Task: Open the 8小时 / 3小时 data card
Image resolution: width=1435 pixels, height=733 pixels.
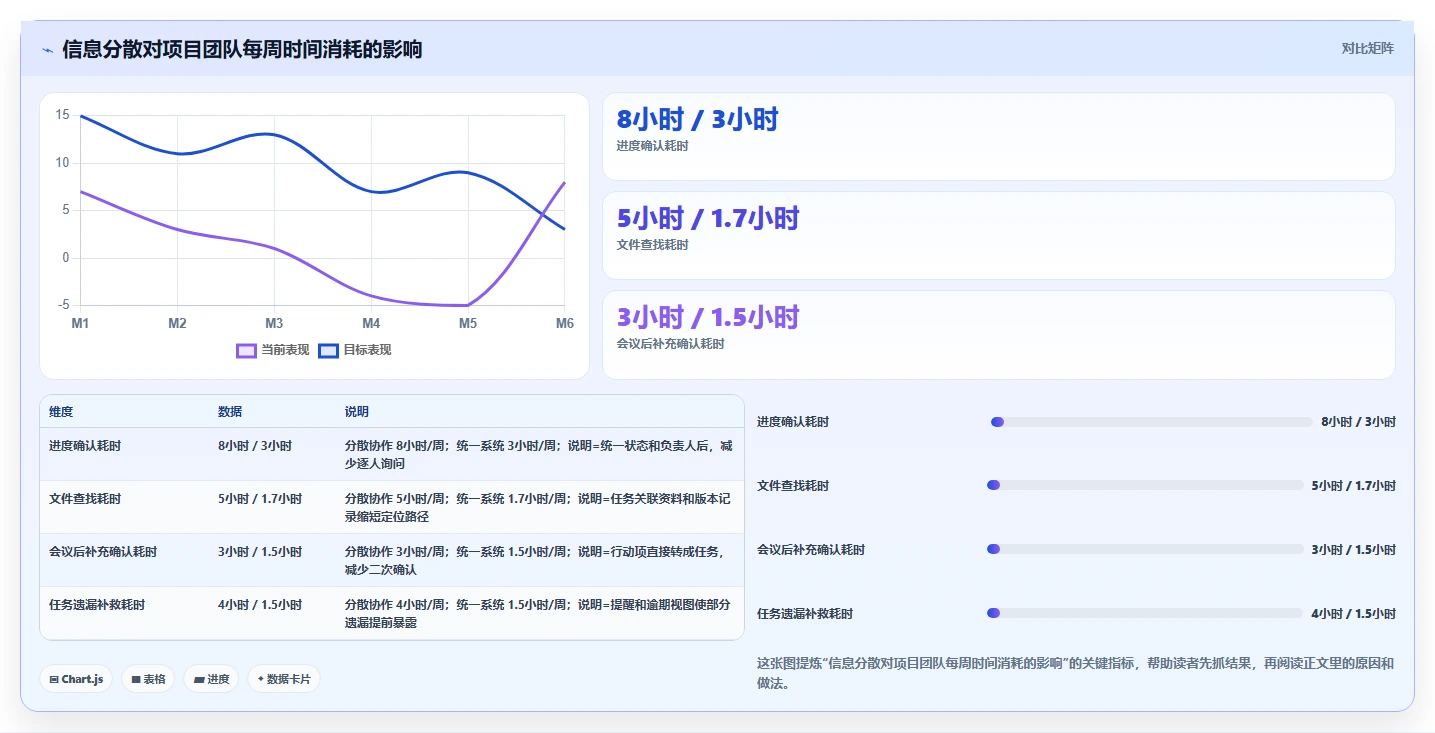Action: [998, 136]
